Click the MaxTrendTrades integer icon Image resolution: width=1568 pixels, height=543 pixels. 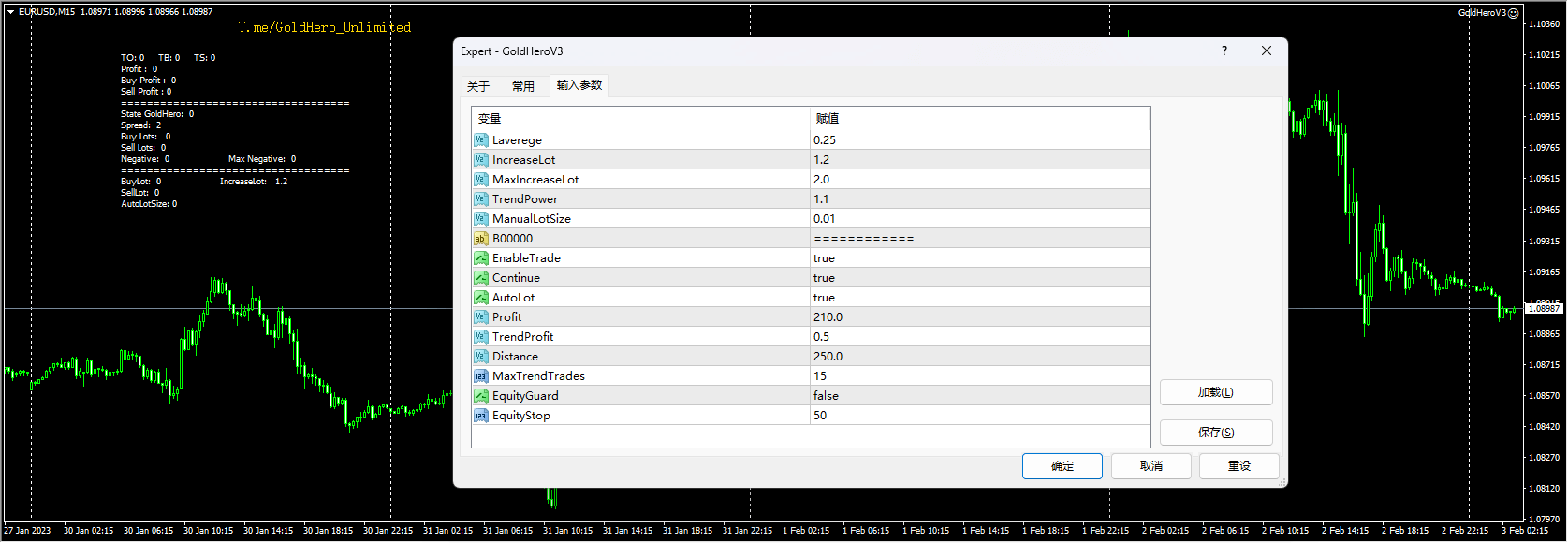[480, 376]
